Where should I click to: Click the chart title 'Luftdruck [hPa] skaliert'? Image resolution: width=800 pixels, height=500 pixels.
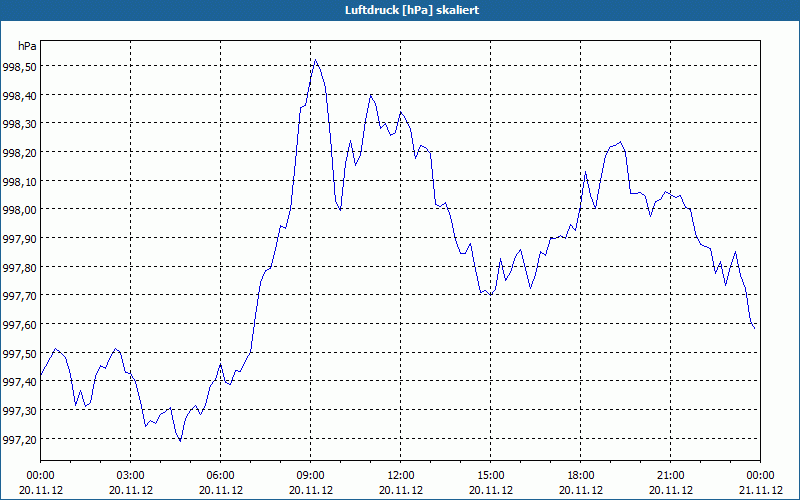(412, 10)
